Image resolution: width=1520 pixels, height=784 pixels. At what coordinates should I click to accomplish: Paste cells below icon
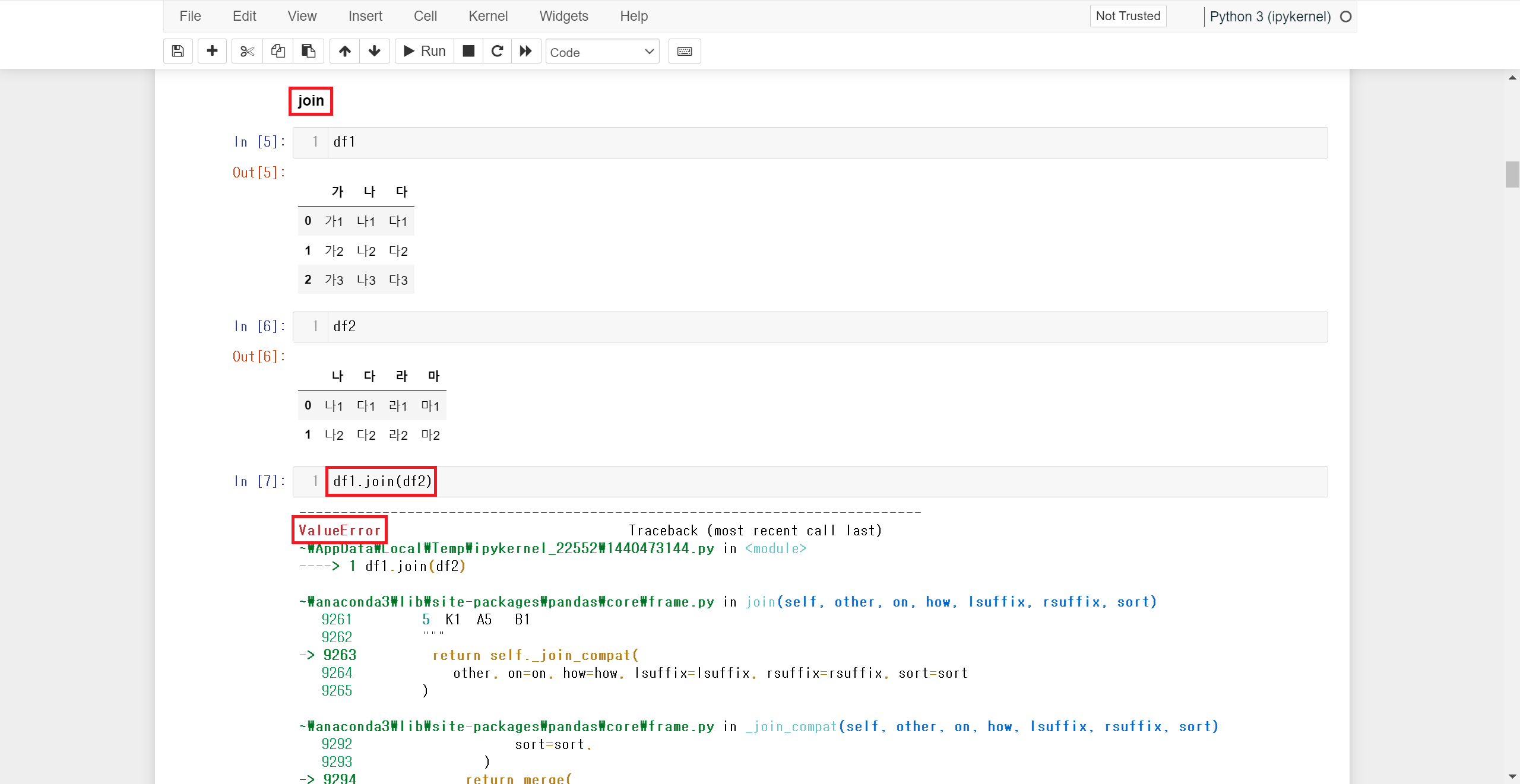(x=308, y=51)
